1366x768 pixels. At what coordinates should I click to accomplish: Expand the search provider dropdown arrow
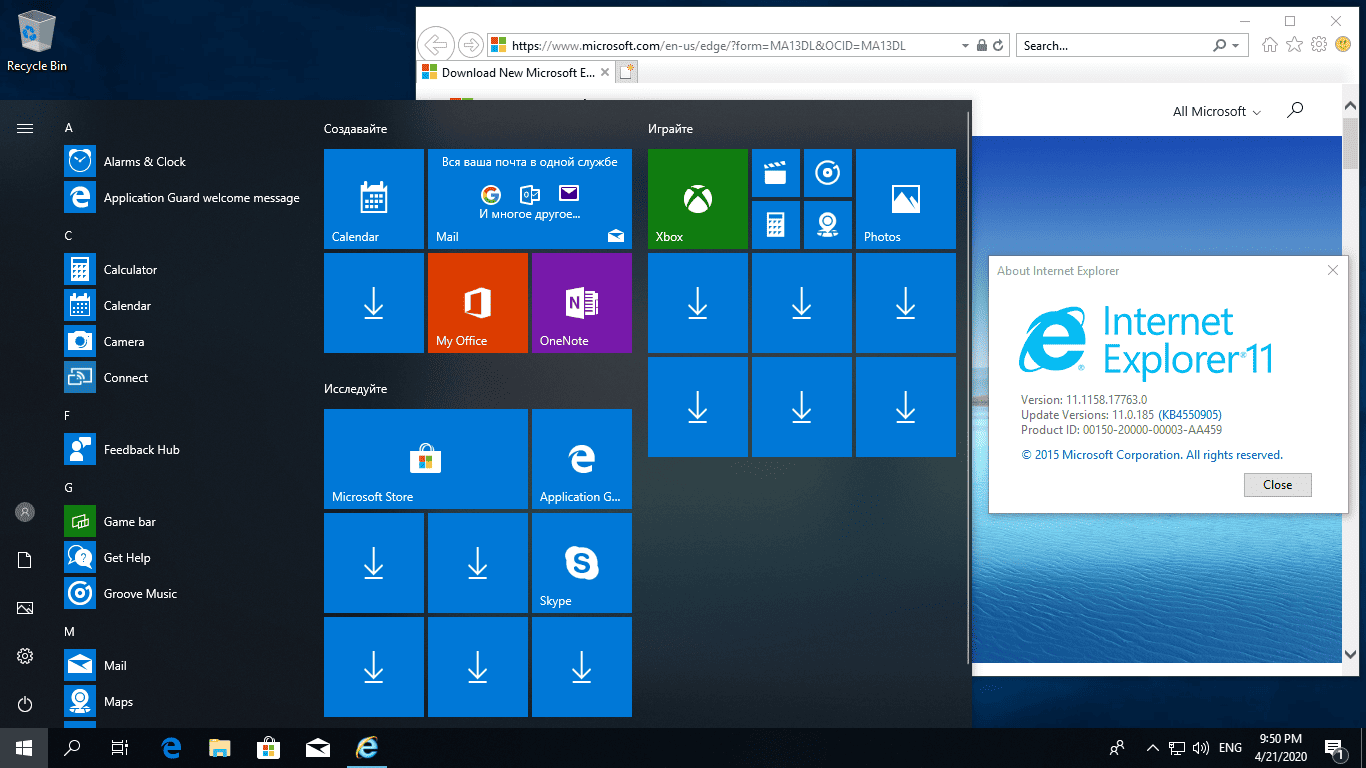[x=1236, y=46]
